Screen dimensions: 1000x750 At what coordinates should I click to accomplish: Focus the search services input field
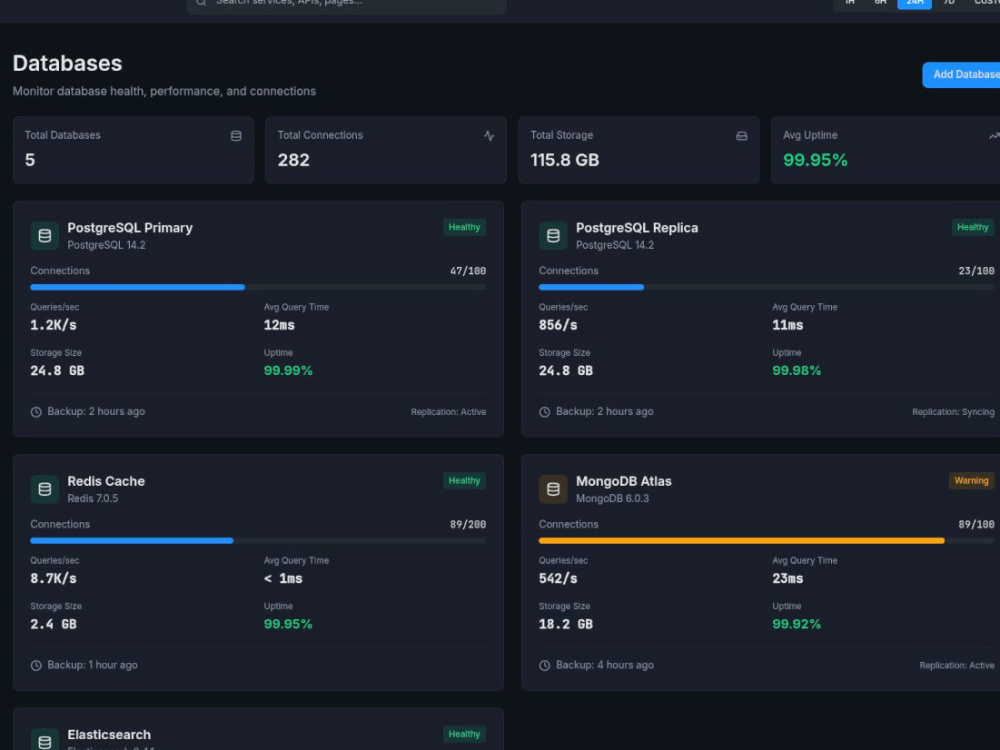(x=347, y=5)
